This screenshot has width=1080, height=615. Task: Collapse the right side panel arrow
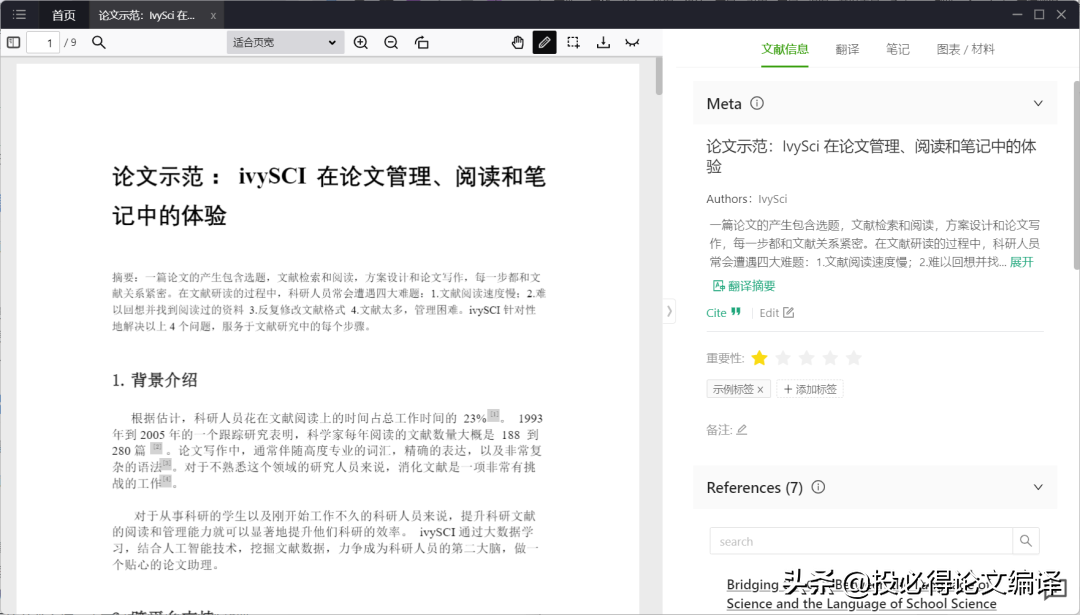click(669, 311)
